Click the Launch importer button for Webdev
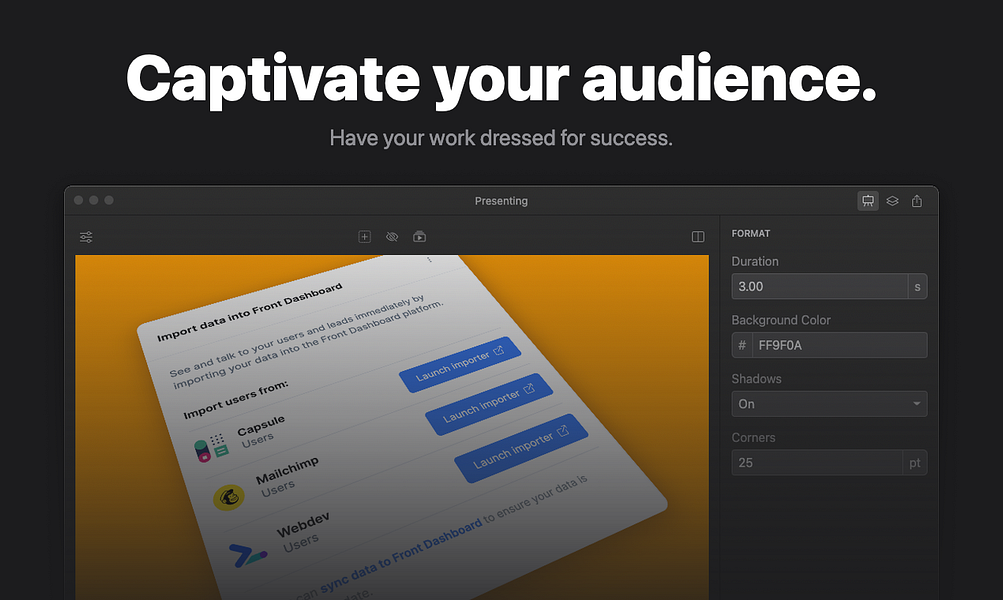Image resolution: width=1003 pixels, height=600 pixels. click(521, 448)
